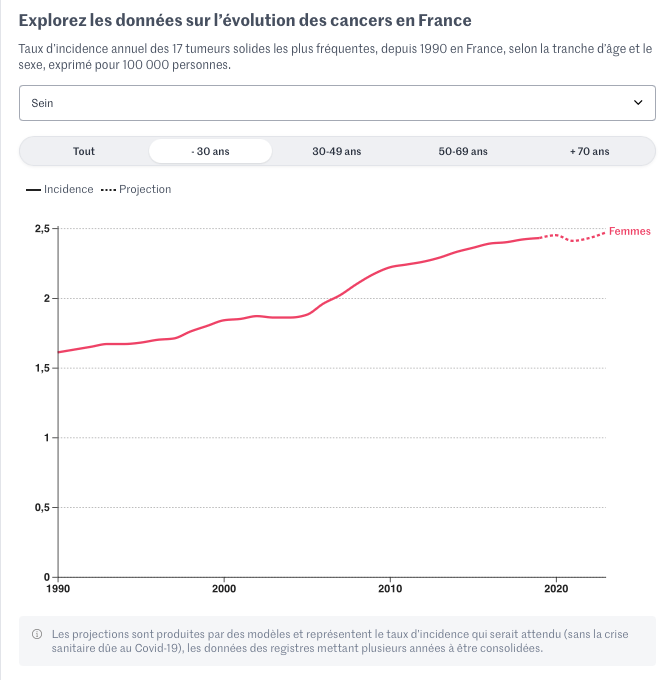The width and height of the screenshot is (669, 680).
Task: Click the 2020 x-axis year label
Action: point(556,589)
